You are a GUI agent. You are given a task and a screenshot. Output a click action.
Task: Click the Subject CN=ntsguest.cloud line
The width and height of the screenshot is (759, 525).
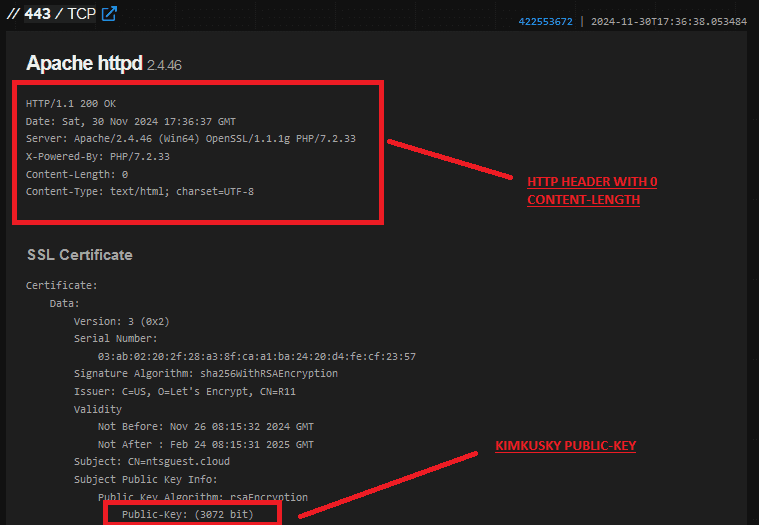click(x=154, y=462)
